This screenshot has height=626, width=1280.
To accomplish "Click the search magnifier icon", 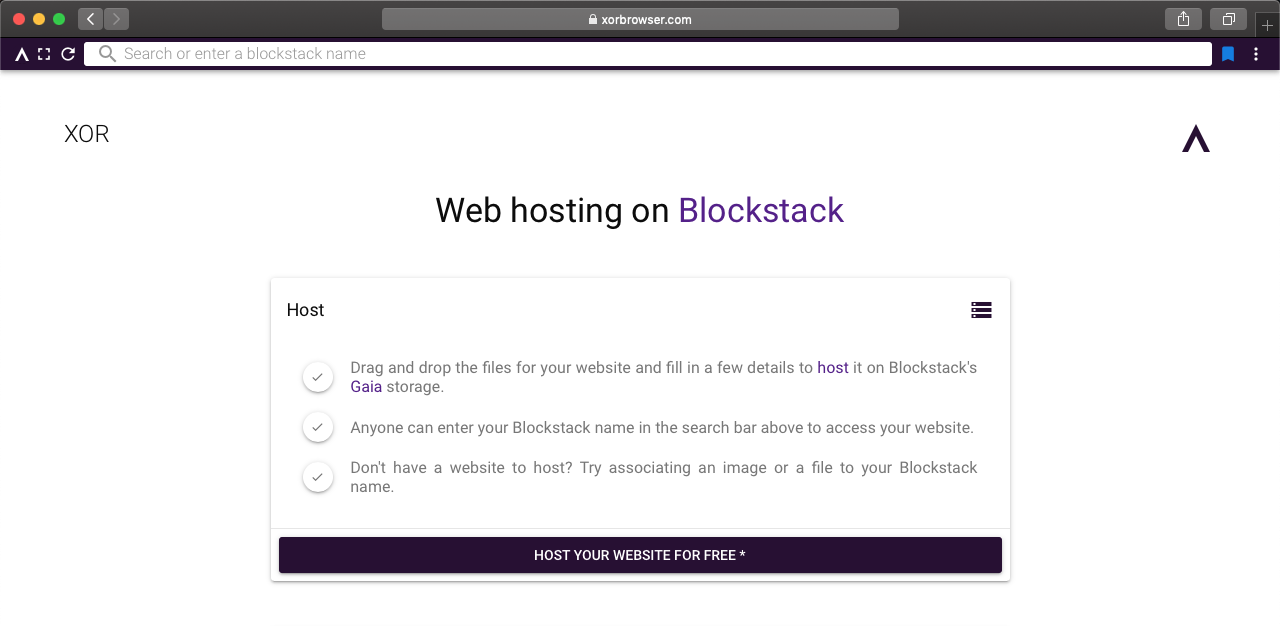I will point(107,54).
